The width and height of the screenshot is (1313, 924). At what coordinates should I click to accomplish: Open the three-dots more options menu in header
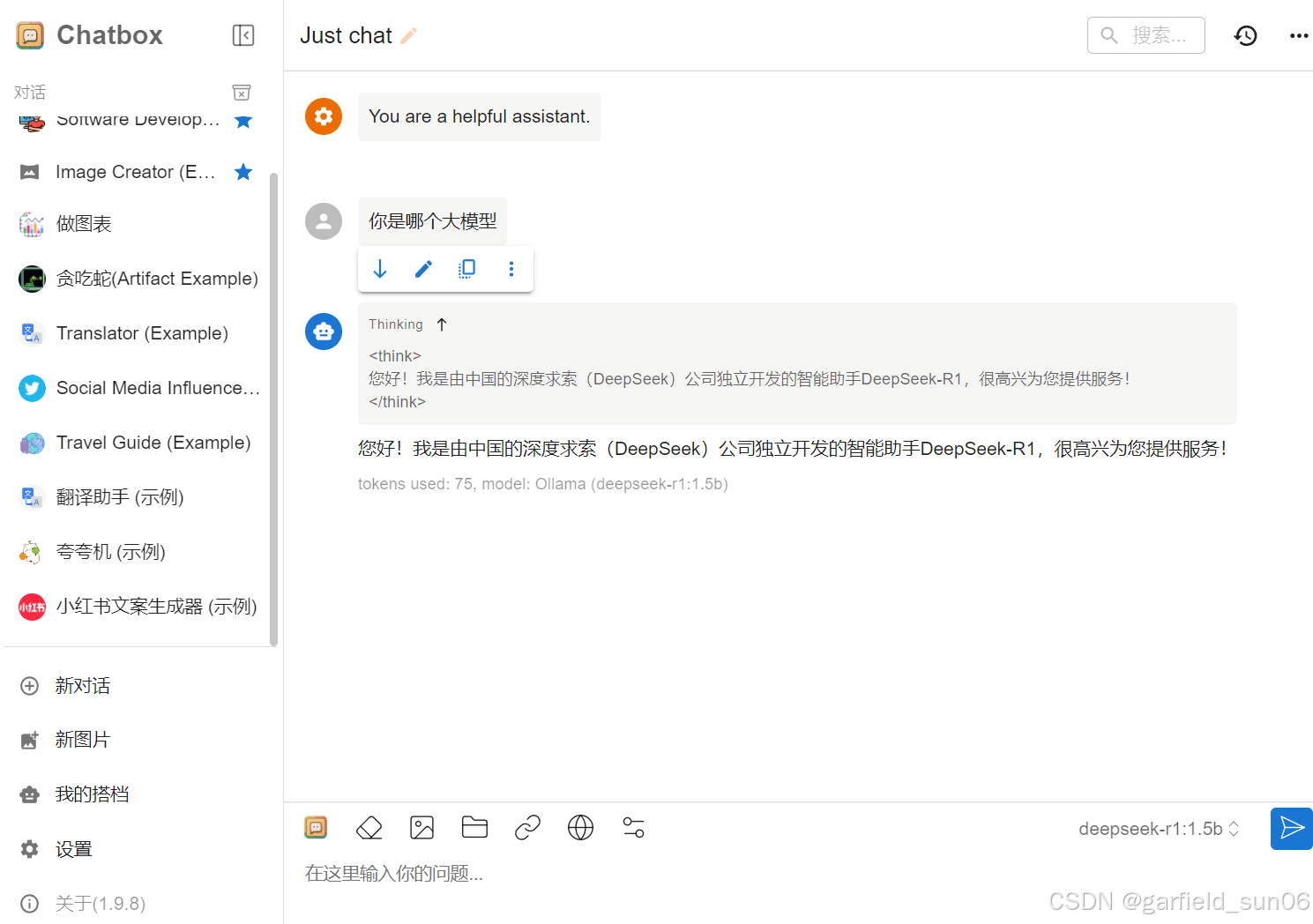pyautogui.click(x=1298, y=35)
